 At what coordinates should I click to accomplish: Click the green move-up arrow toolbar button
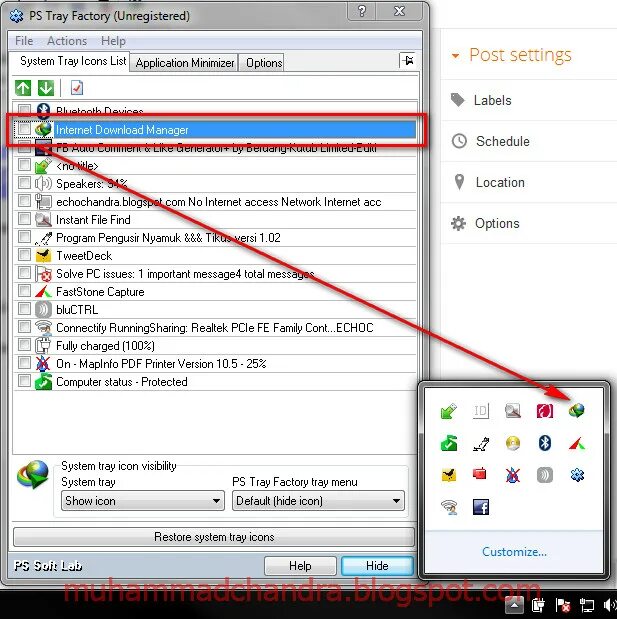pyautogui.click(x=23, y=88)
